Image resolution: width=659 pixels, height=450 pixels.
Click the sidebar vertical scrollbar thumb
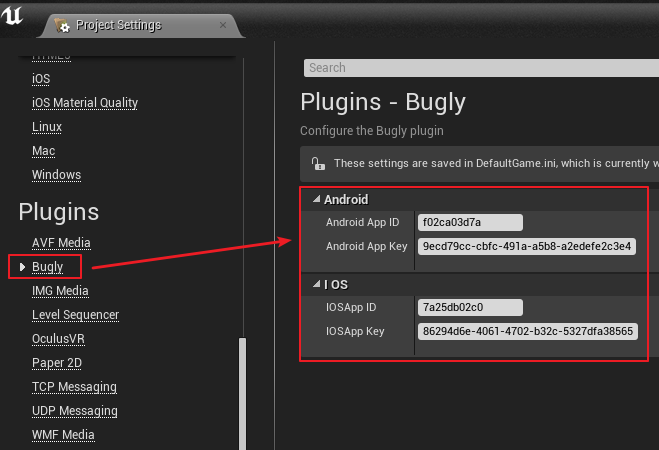(x=243, y=393)
